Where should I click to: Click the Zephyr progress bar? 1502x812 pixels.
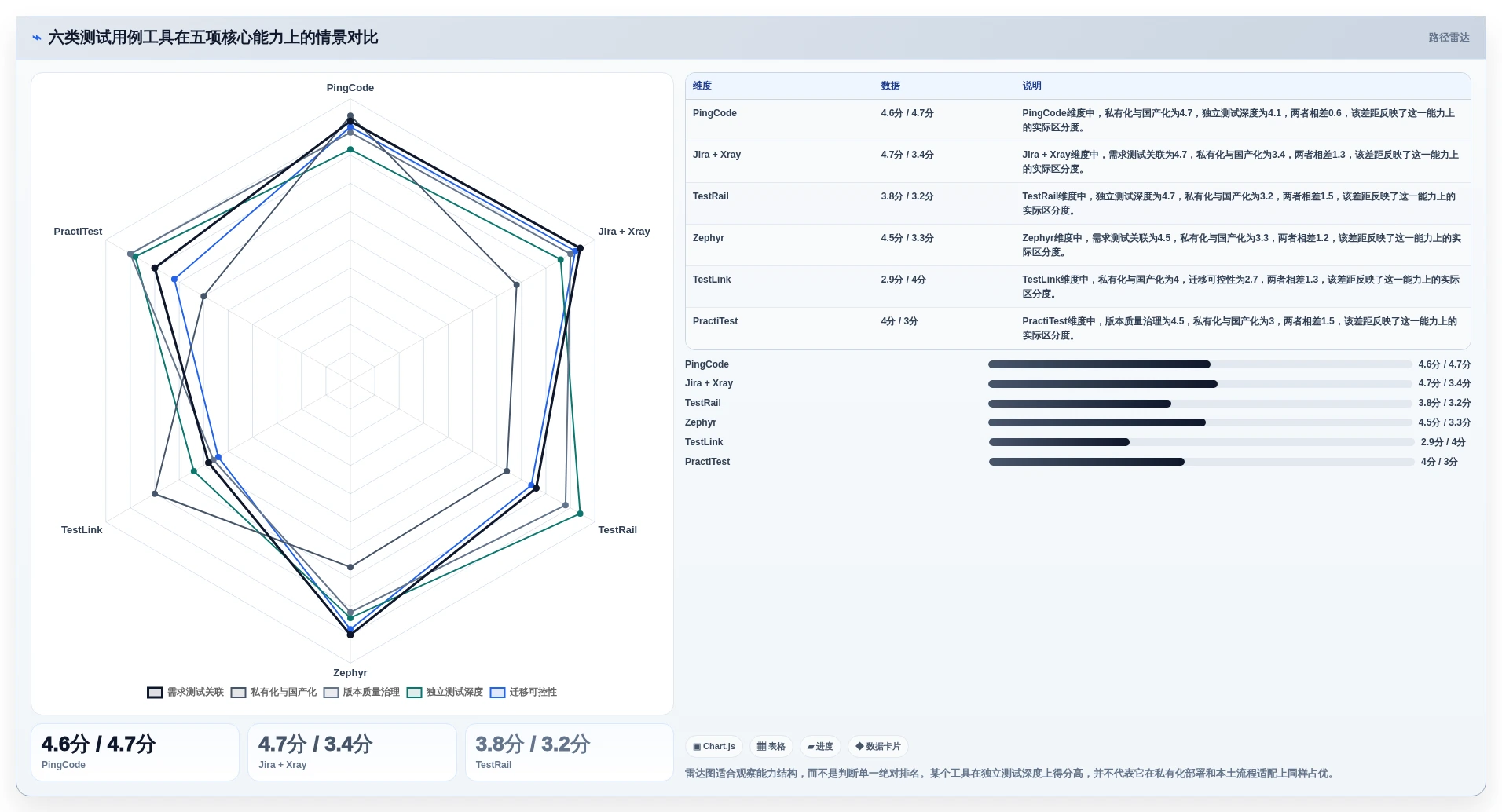(x=1200, y=422)
